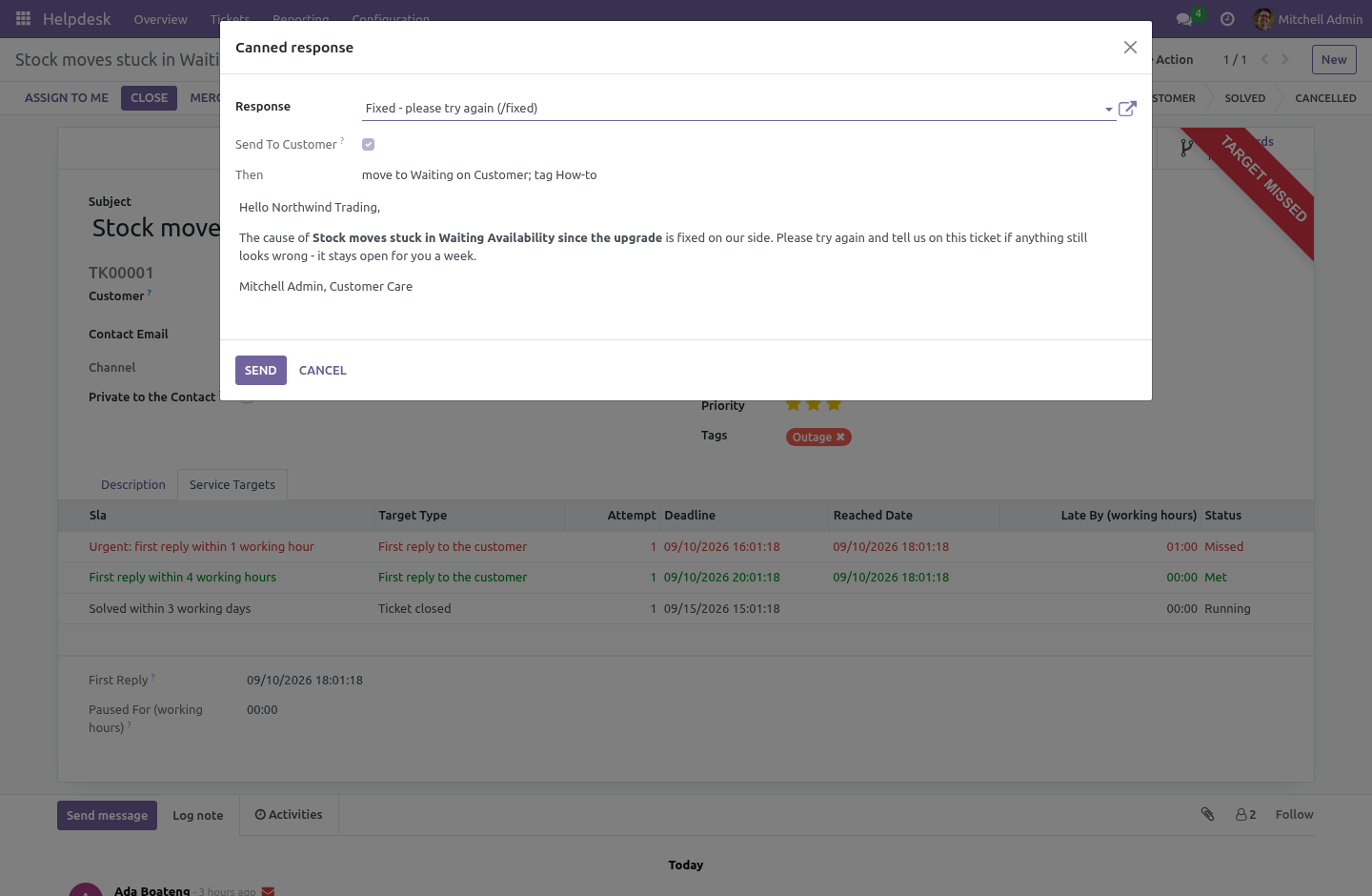Select the Urgent first reply SLA row

[686, 547]
